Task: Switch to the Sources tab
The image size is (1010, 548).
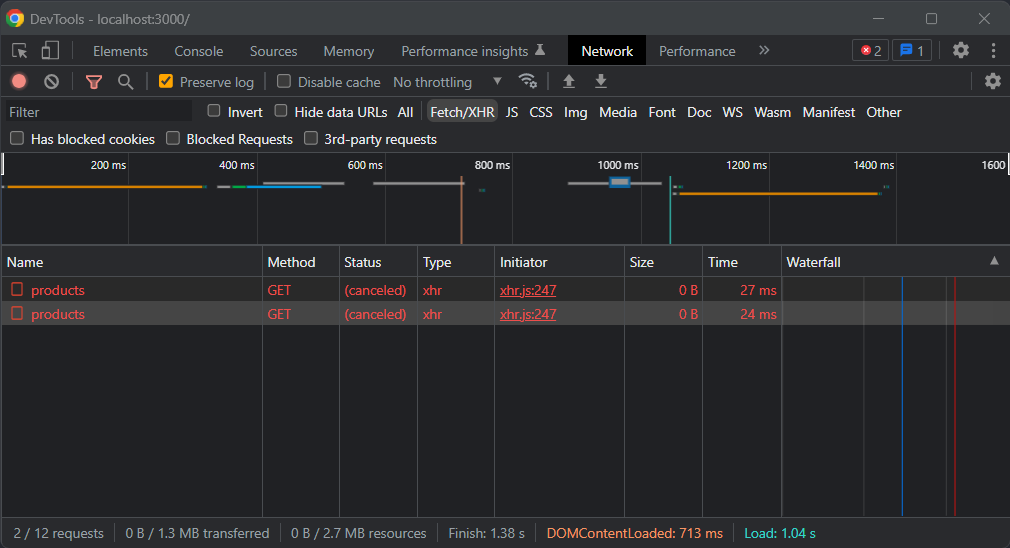Action: (274, 51)
